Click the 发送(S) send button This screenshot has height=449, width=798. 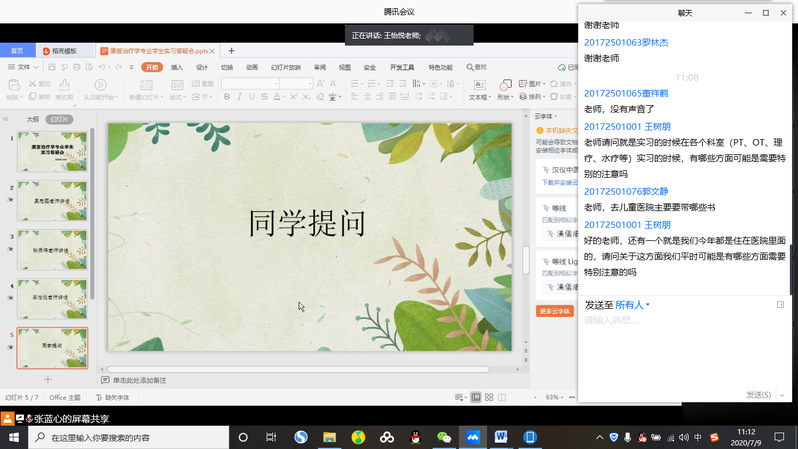[759, 395]
